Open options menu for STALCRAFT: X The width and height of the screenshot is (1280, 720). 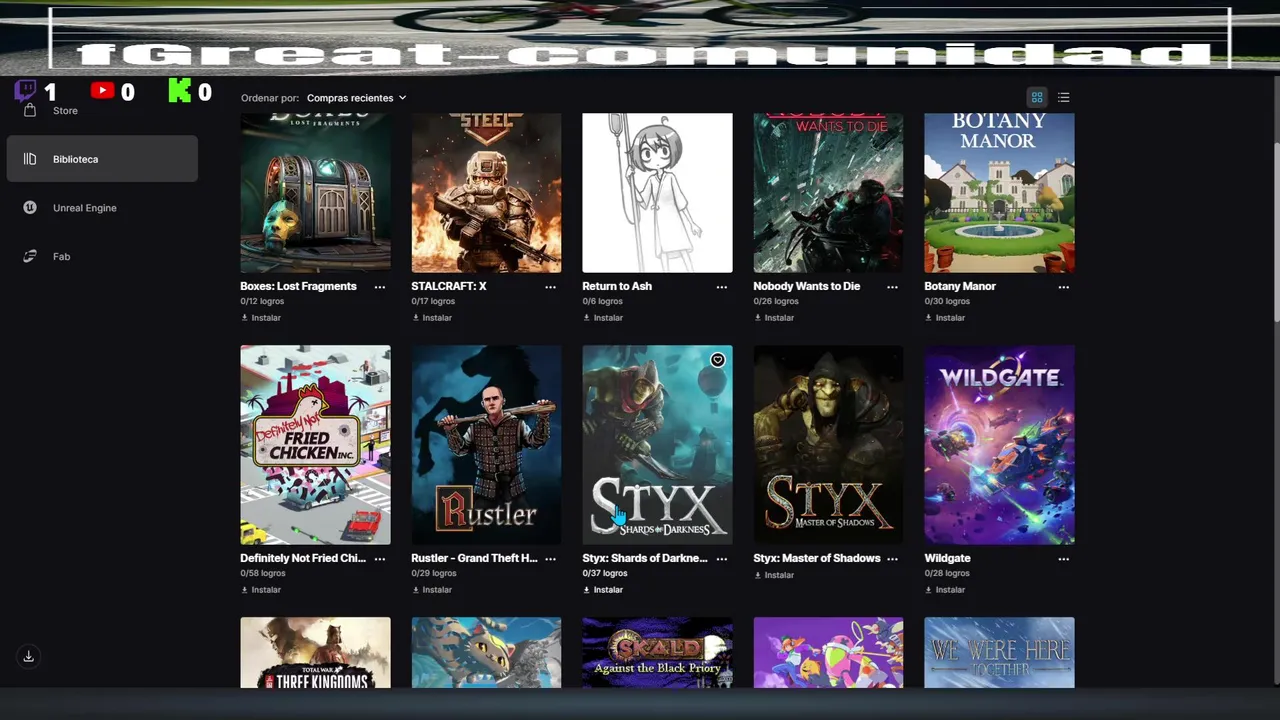550,287
